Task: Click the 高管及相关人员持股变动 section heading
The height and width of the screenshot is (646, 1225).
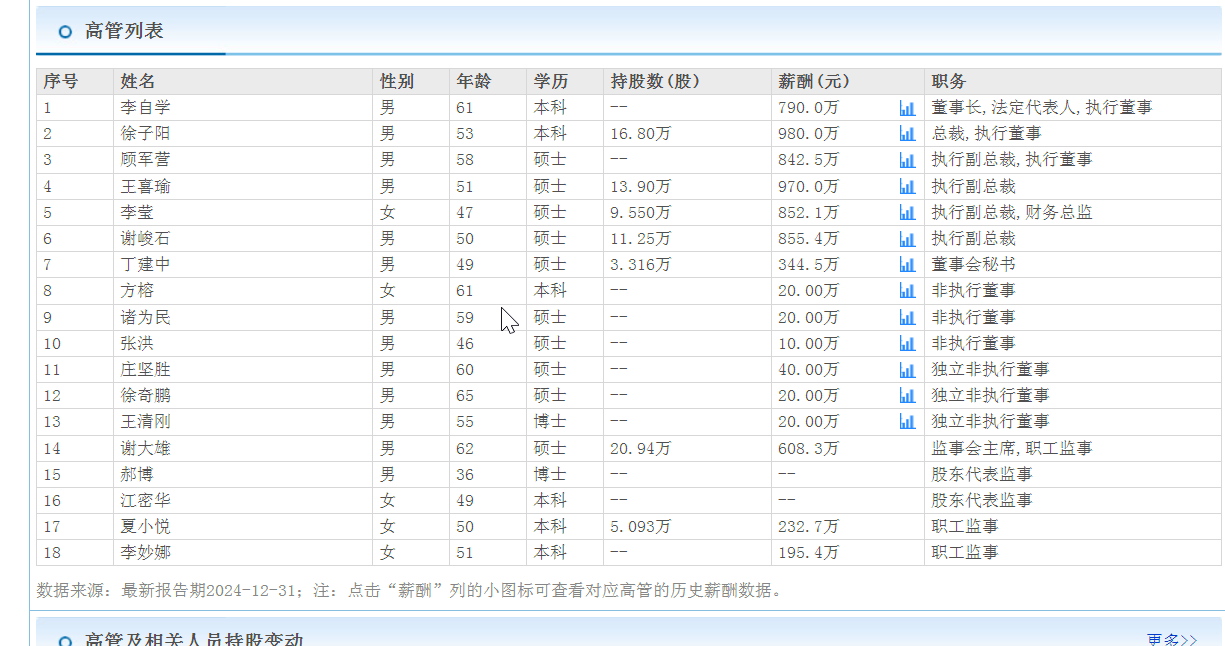Action: tap(194, 640)
